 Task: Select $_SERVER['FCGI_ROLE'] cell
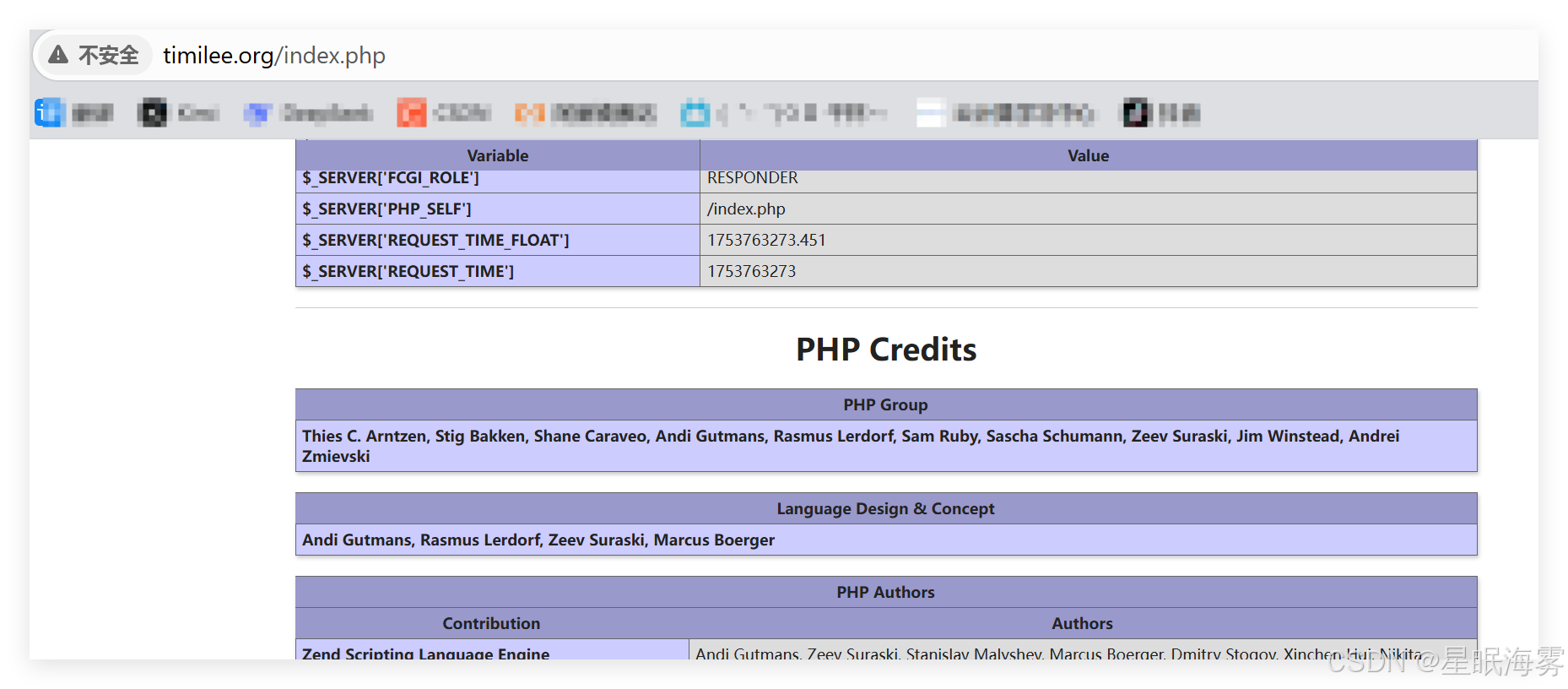[498, 179]
